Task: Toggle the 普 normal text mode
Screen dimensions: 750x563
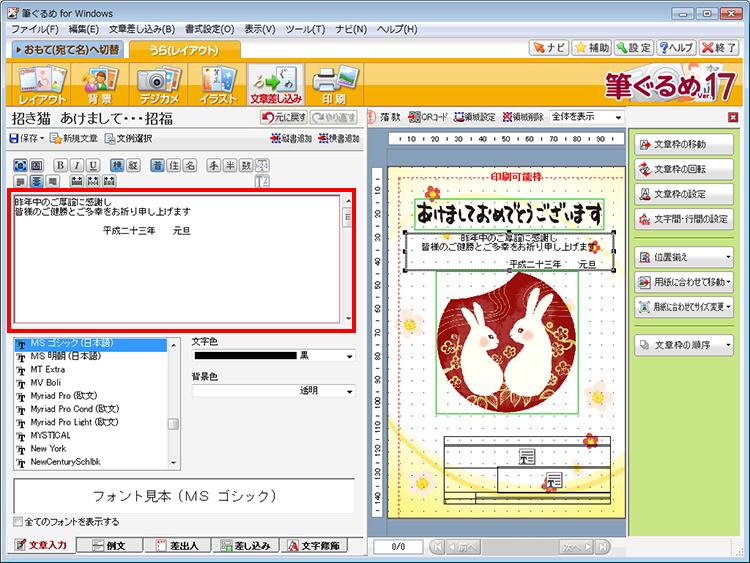Action: (x=157, y=166)
